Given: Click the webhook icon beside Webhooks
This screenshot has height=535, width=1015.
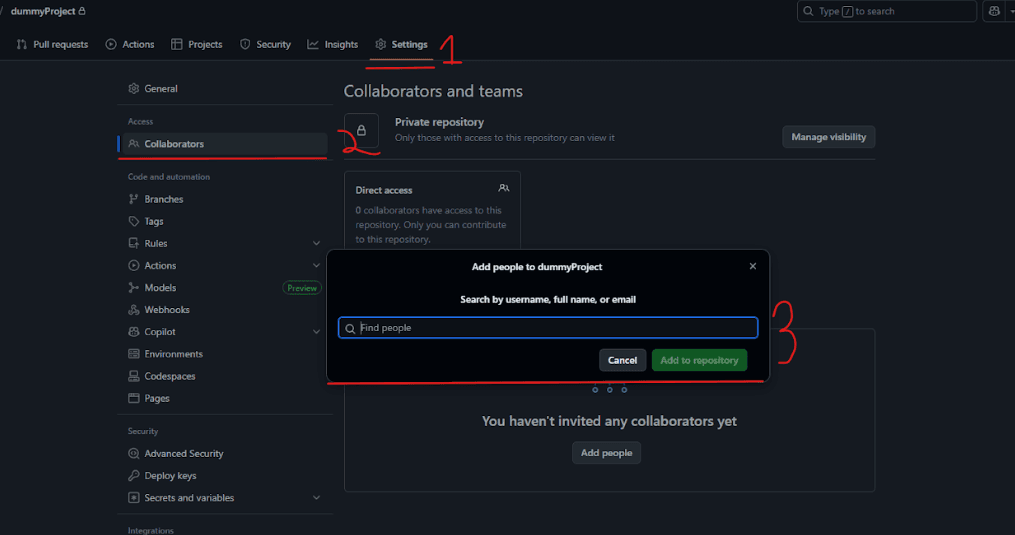Looking at the screenshot, I should pyautogui.click(x=133, y=310).
